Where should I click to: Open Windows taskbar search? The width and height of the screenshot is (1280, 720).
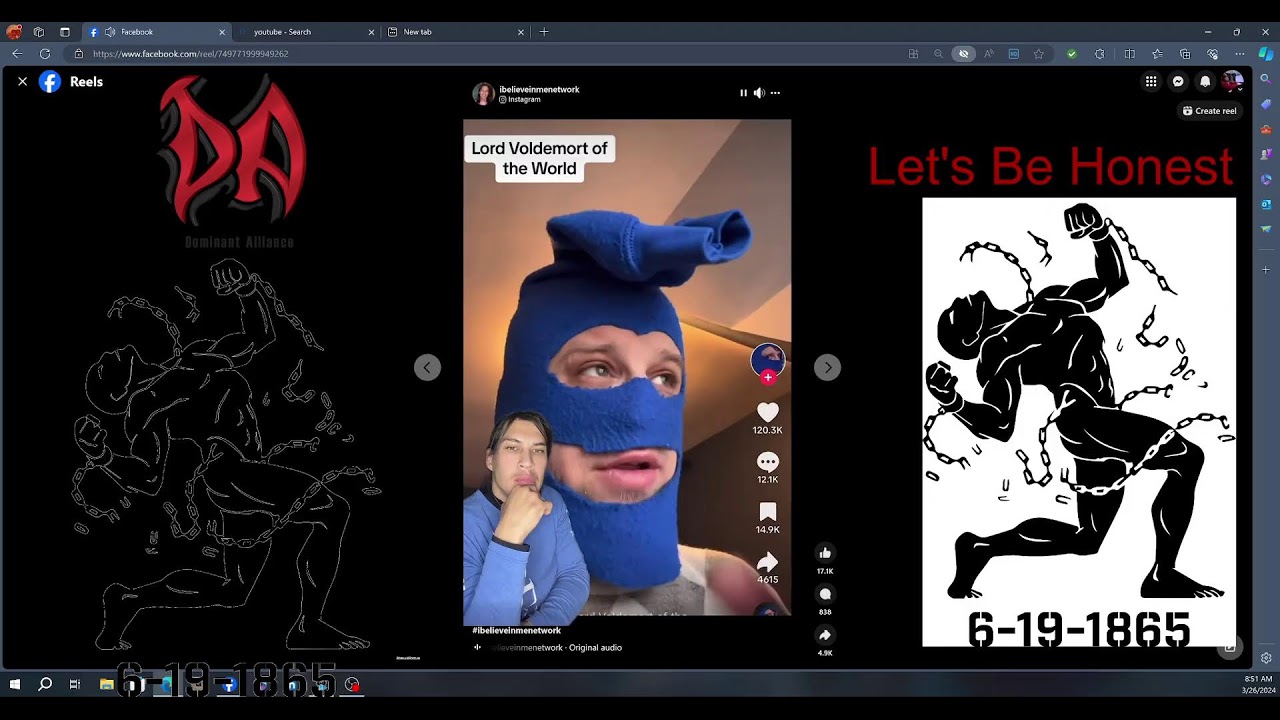click(45, 685)
